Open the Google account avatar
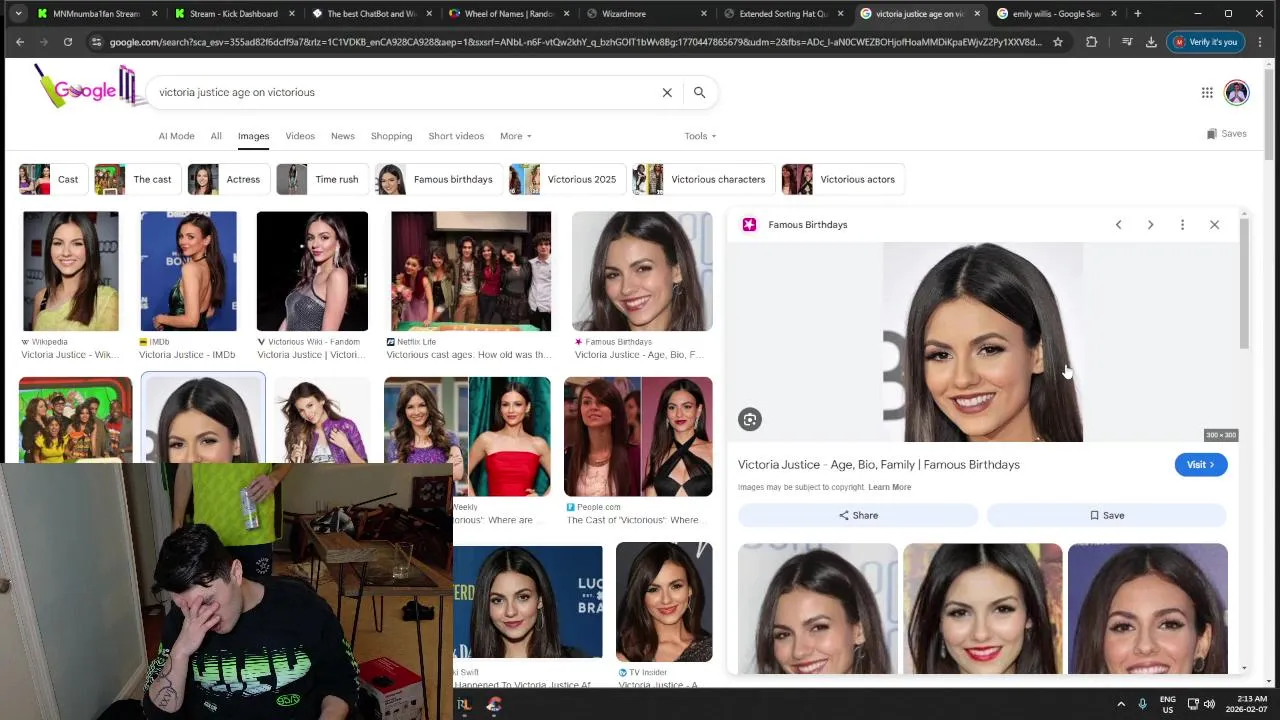 pos(1237,92)
